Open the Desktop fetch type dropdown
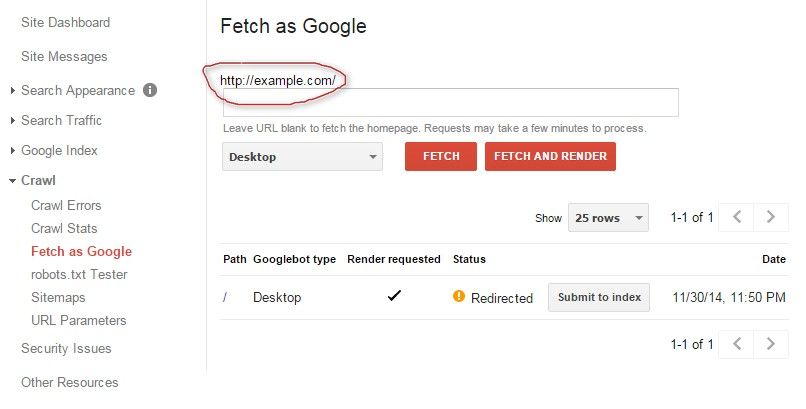Viewport: 806px width, 409px height. (x=302, y=157)
